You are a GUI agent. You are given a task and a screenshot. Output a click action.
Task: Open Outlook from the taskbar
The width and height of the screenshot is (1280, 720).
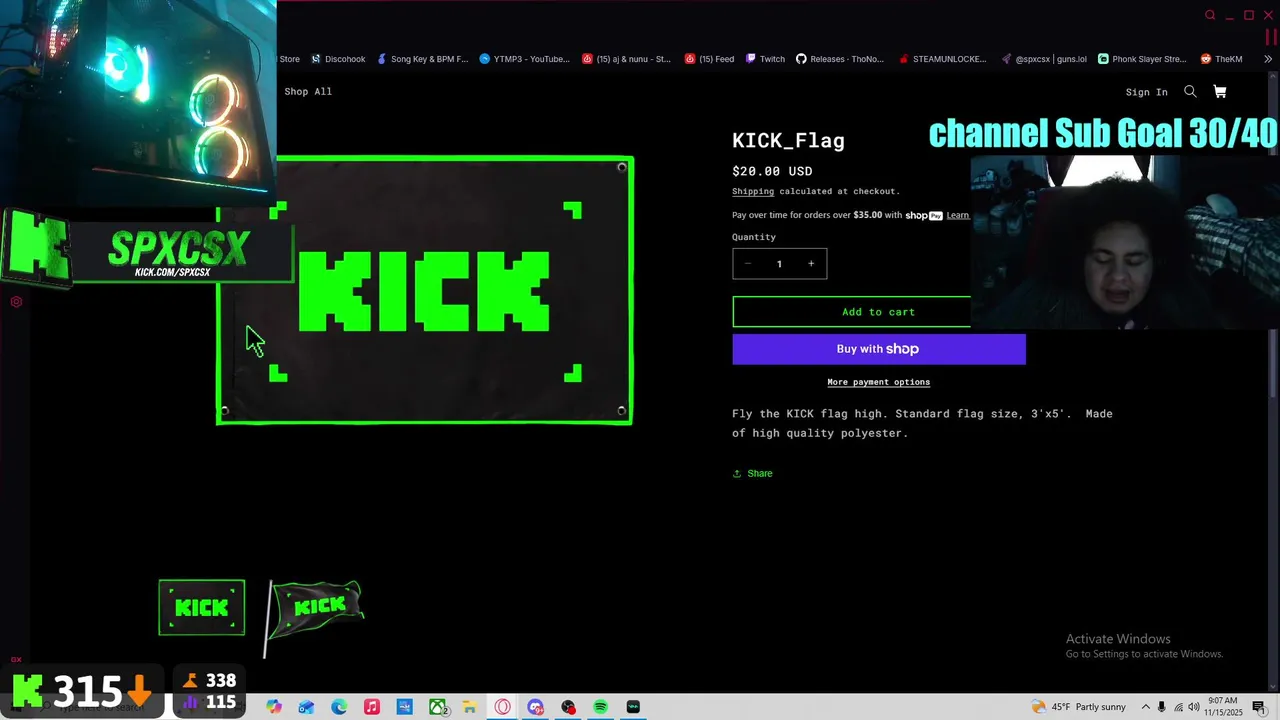(x=306, y=707)
